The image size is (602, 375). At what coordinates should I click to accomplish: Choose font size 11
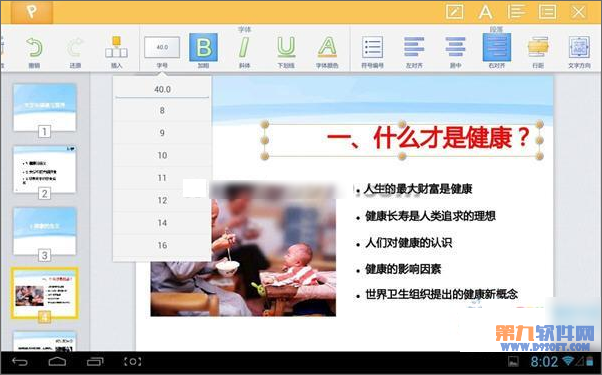pos(162,178)
